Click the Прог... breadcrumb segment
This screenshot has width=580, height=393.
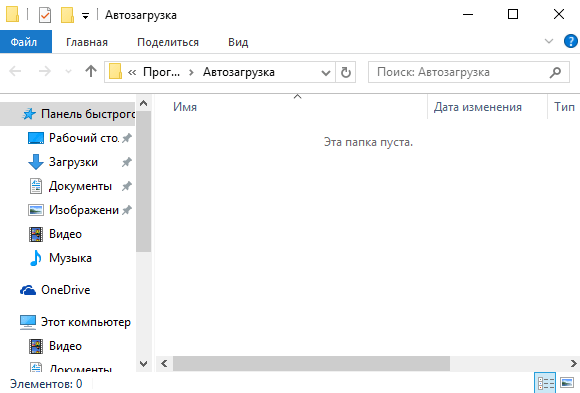pos(161,72)
